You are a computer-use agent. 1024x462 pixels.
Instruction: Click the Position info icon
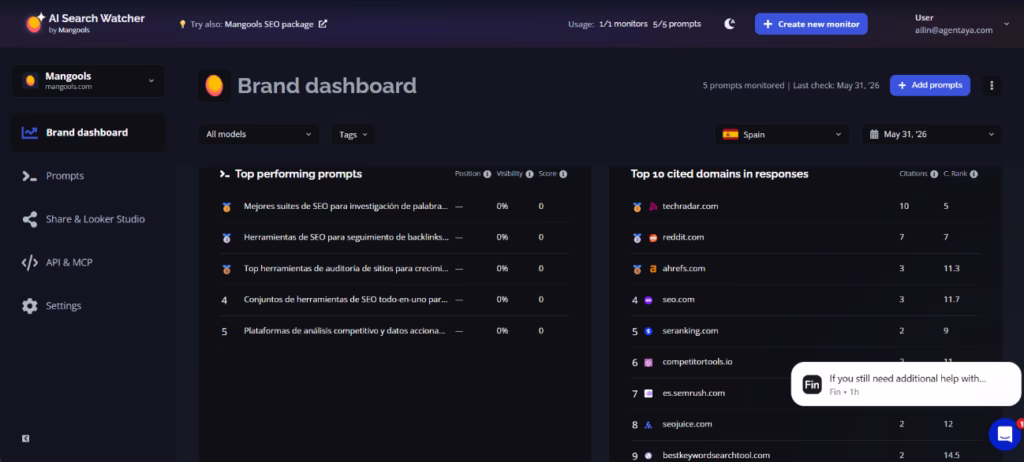[487, 174]
